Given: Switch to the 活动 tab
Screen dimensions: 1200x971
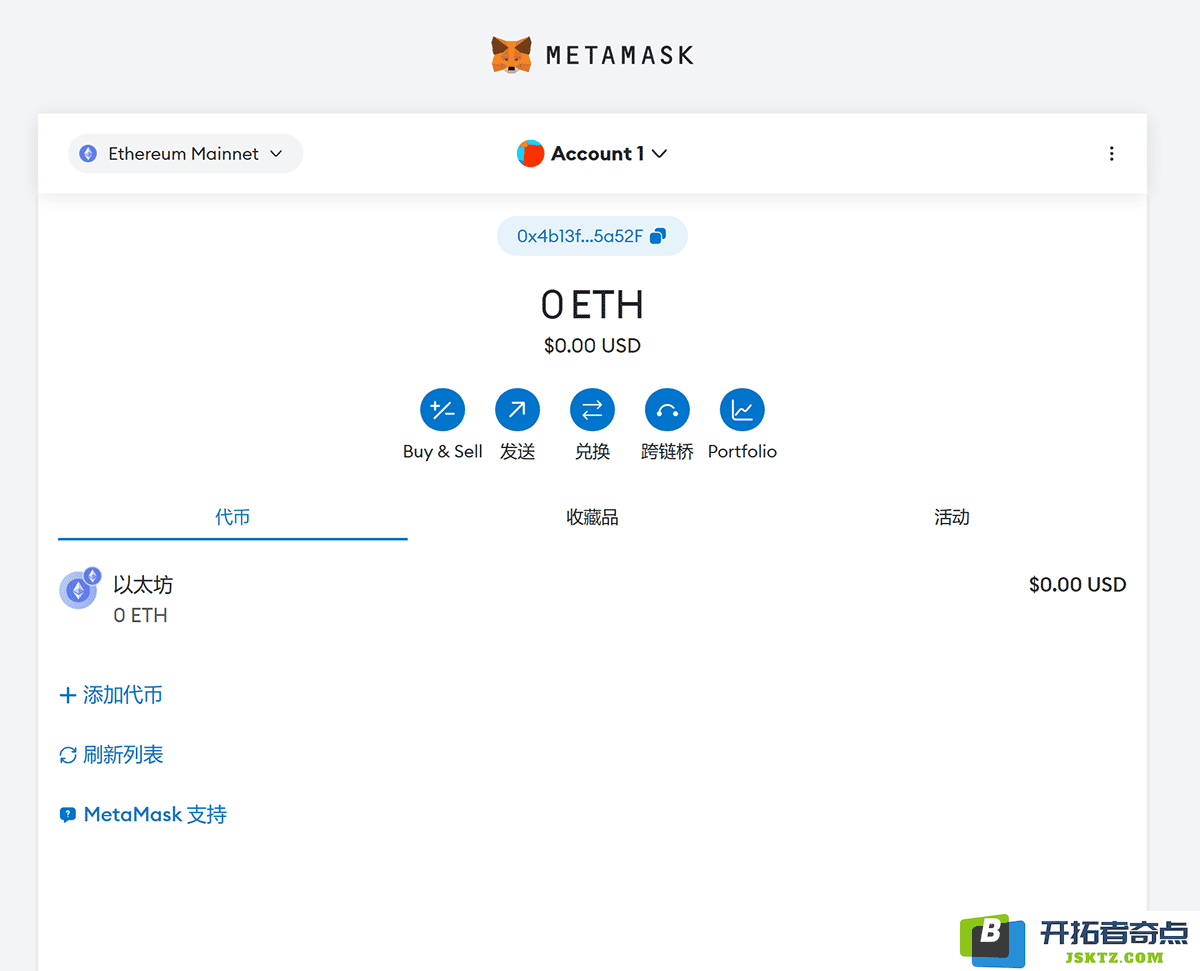Looking at the screenshot, I should [952, 518].
